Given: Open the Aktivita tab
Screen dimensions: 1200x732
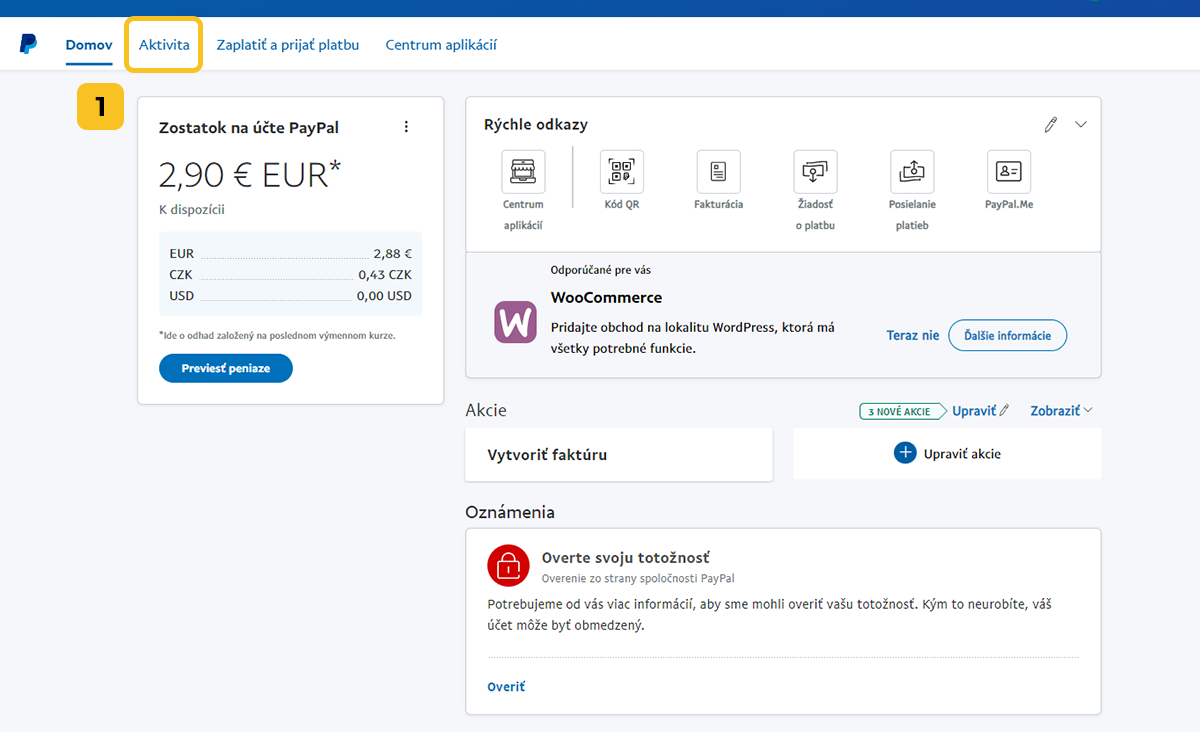Looking at the screenshot, I should pyautogui.click(x=164, y=44).
